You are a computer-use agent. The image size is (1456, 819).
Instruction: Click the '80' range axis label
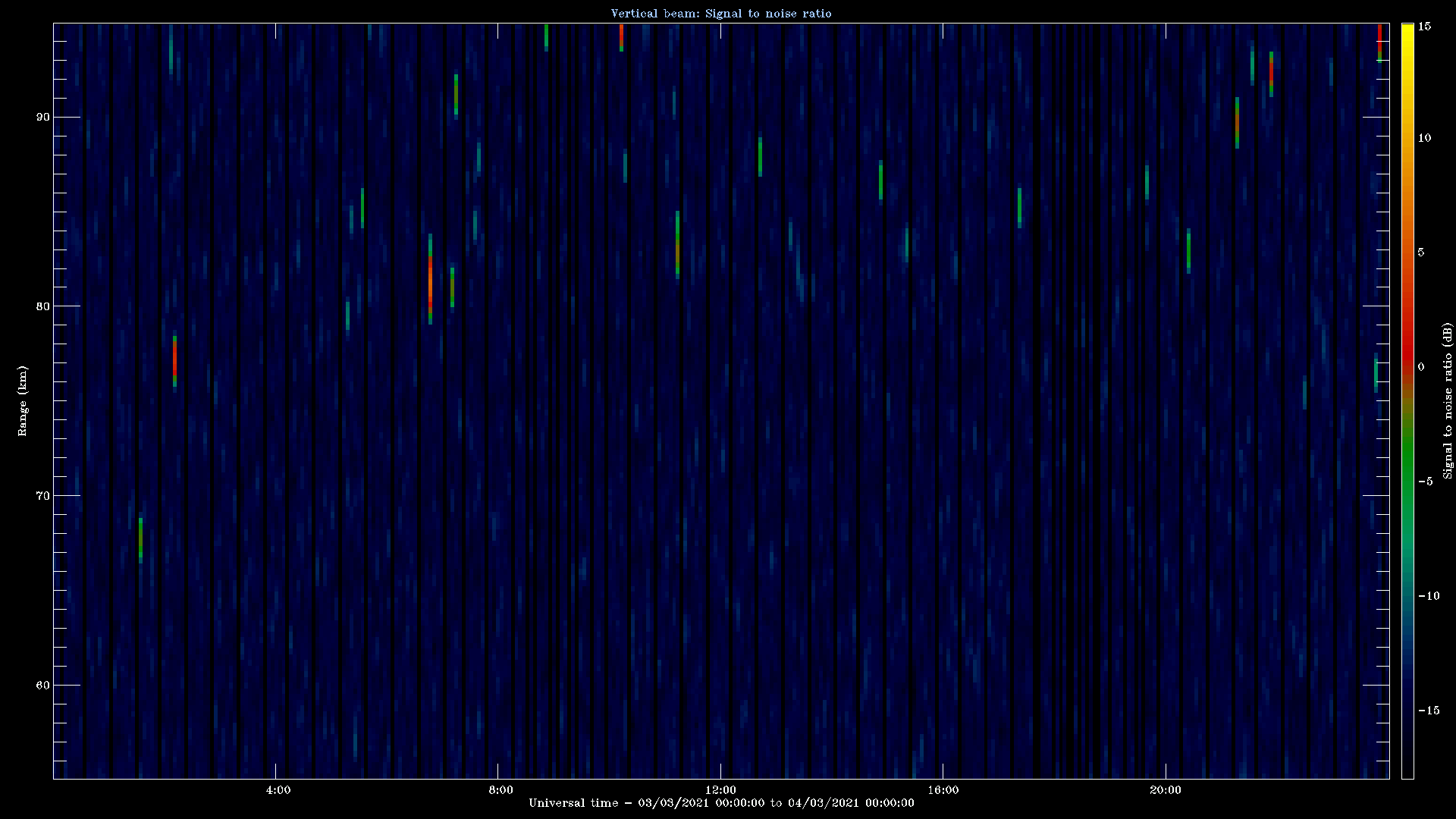point(42,306)
